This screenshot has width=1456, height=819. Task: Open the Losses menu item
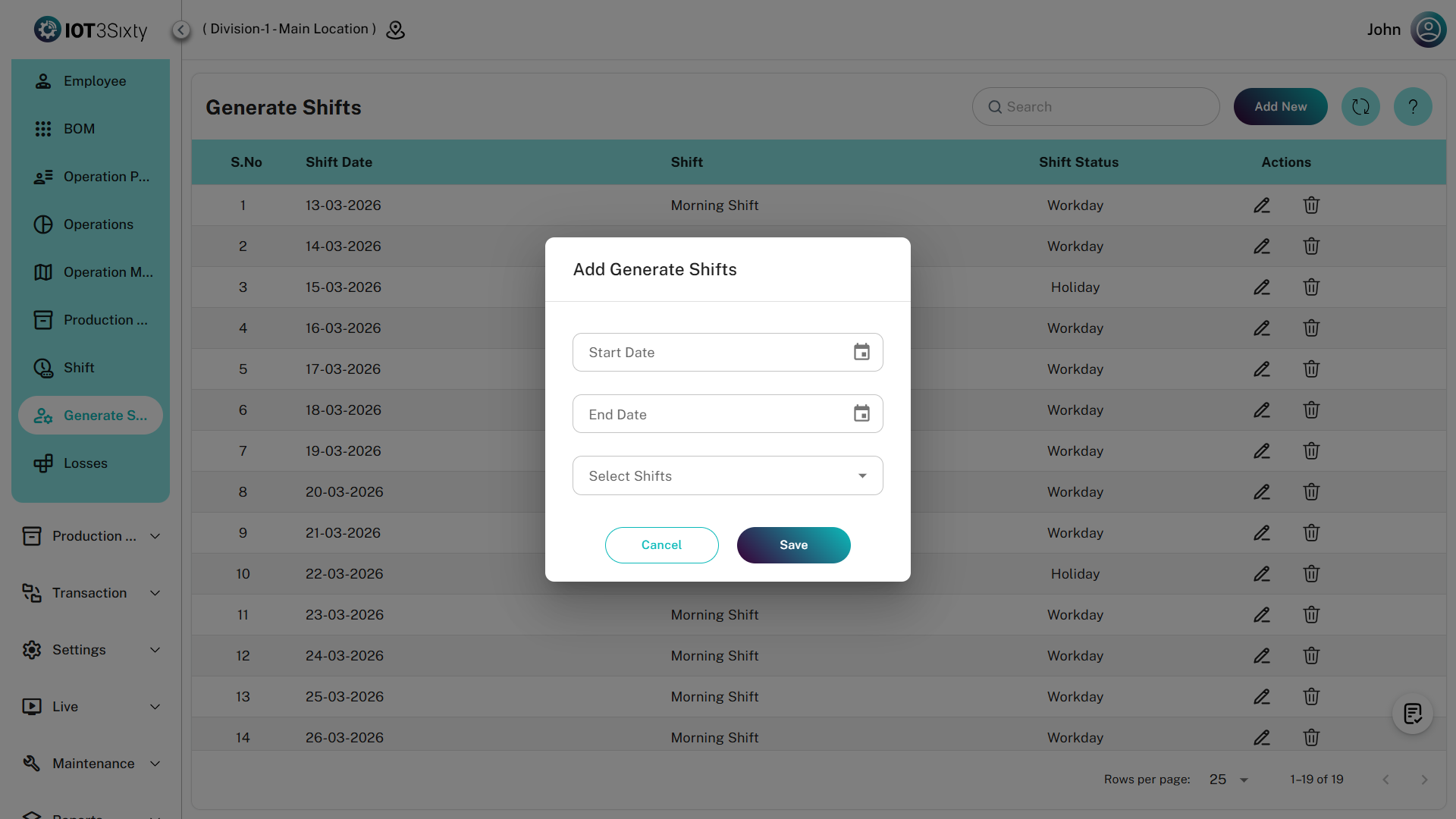click(85, 463)
